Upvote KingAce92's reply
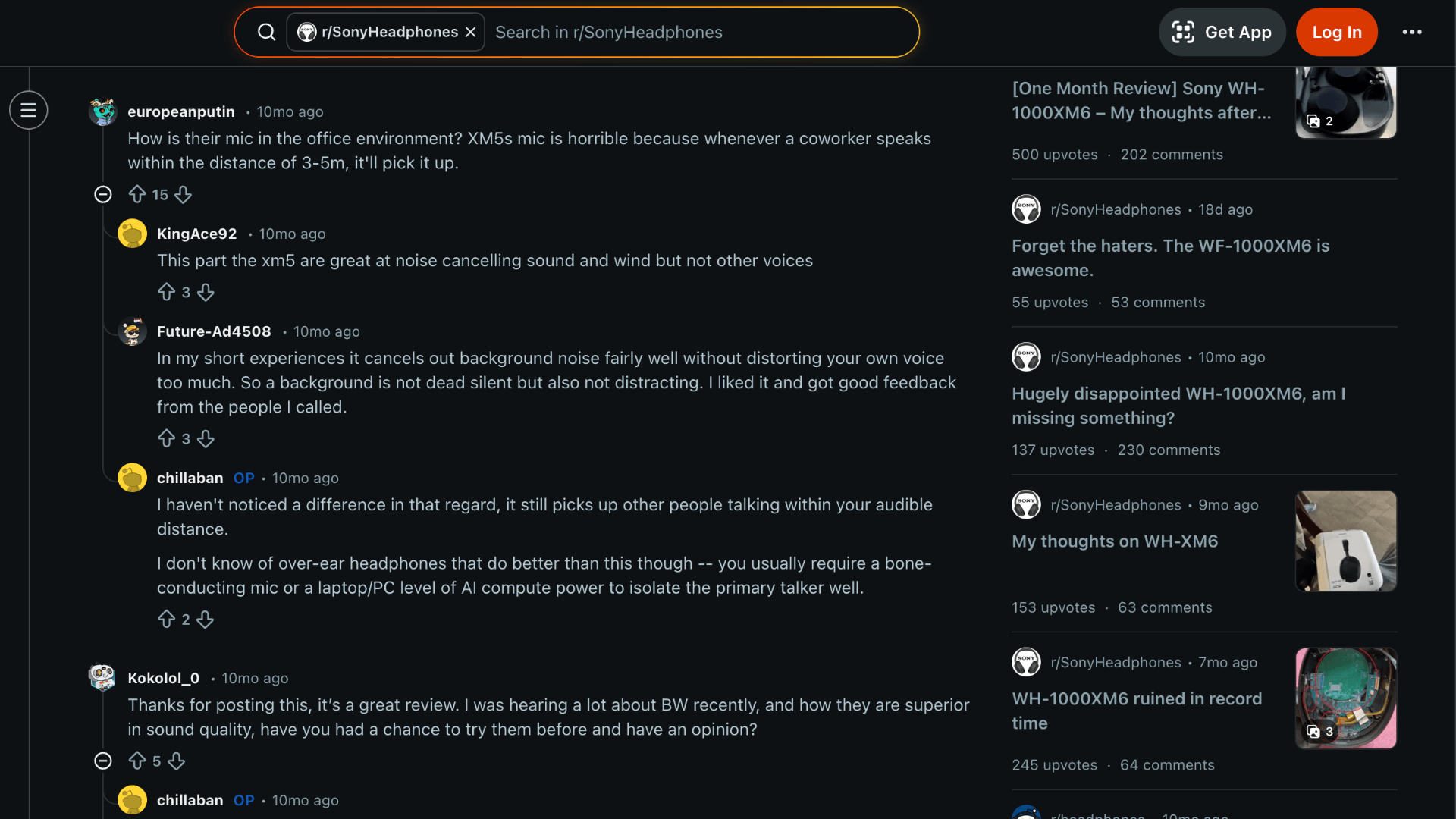The image size is (1456, 819). pos(166,292)
